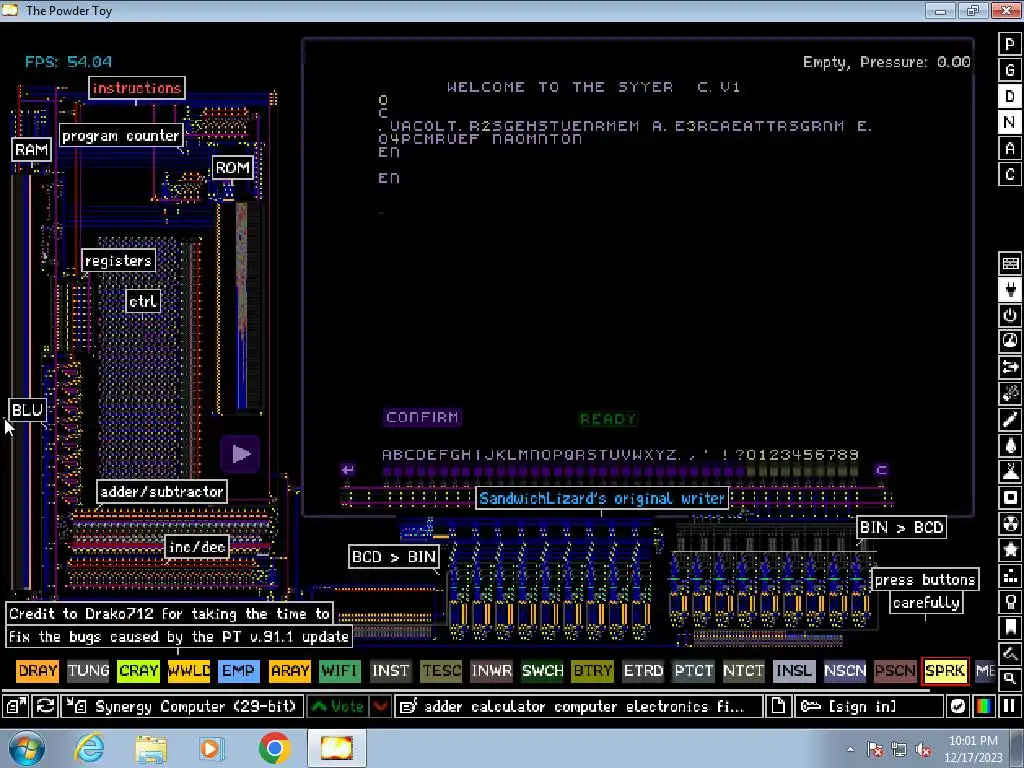Select the EMP element

[239, 671]
